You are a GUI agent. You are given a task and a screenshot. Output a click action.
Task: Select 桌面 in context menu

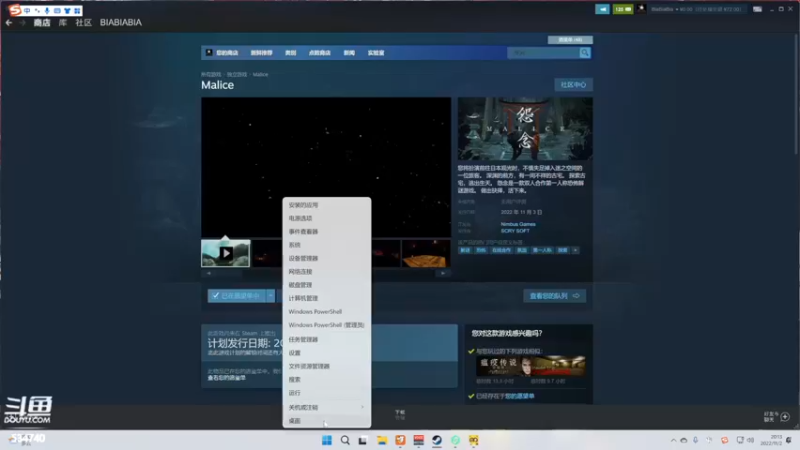click(x=327, y=420)
